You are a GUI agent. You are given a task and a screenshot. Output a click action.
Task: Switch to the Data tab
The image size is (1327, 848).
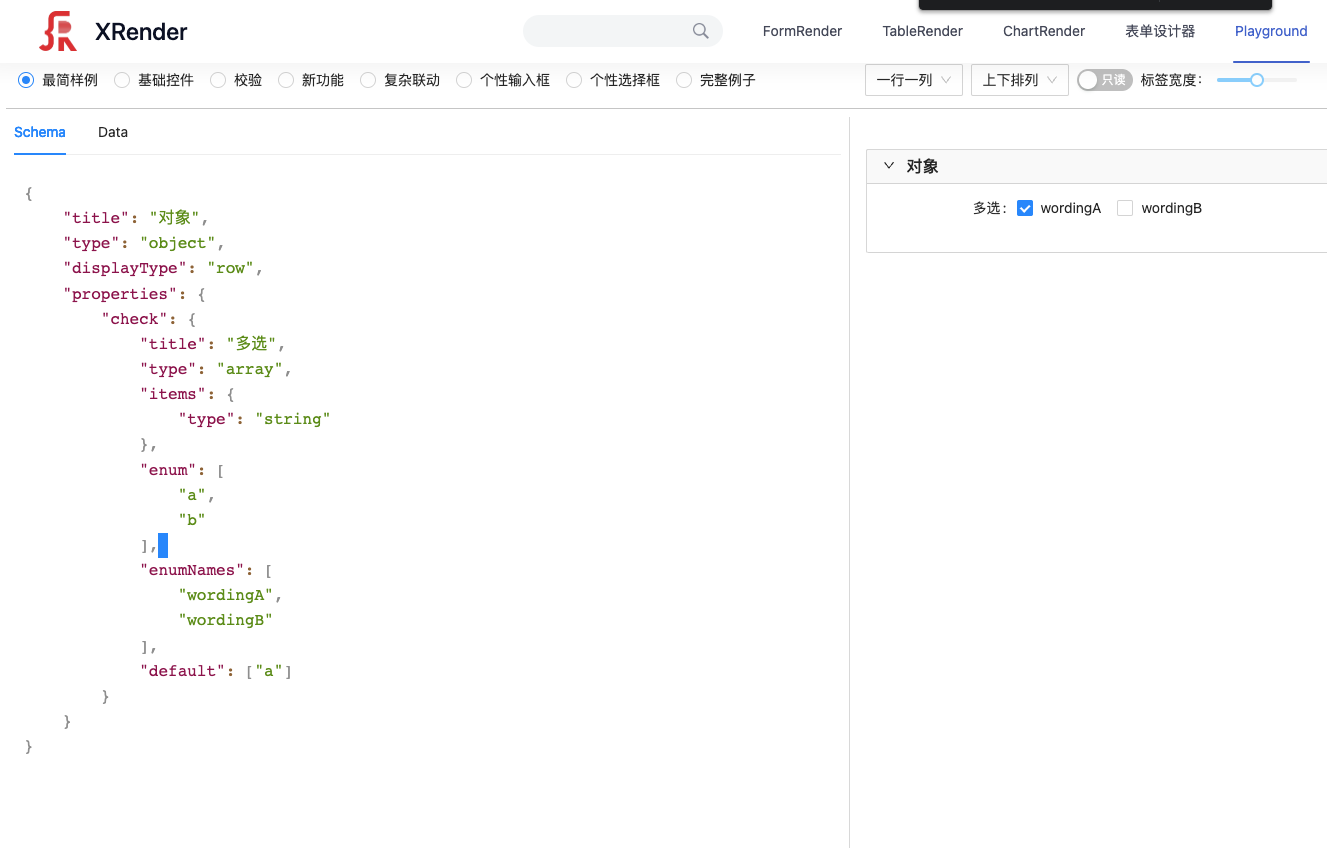click(x=112, y=132)
